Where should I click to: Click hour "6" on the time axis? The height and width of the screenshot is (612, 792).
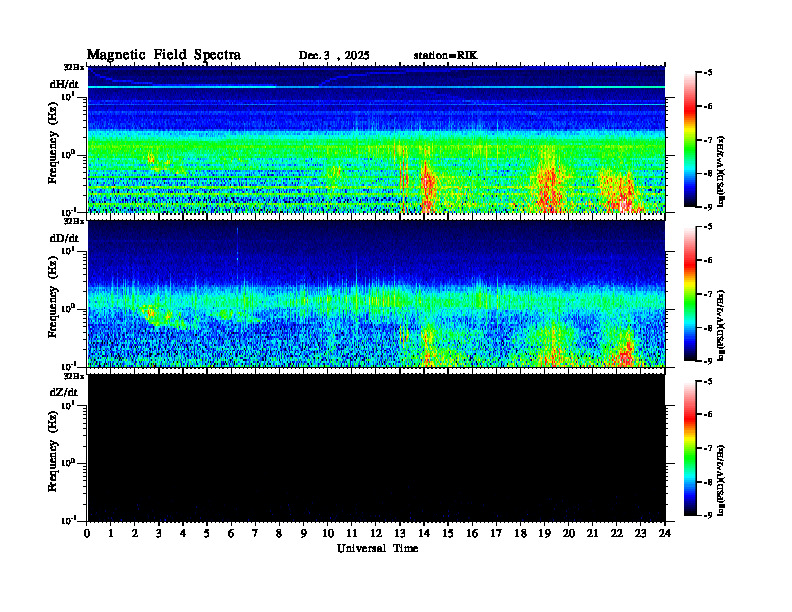[x=231, y=534]
